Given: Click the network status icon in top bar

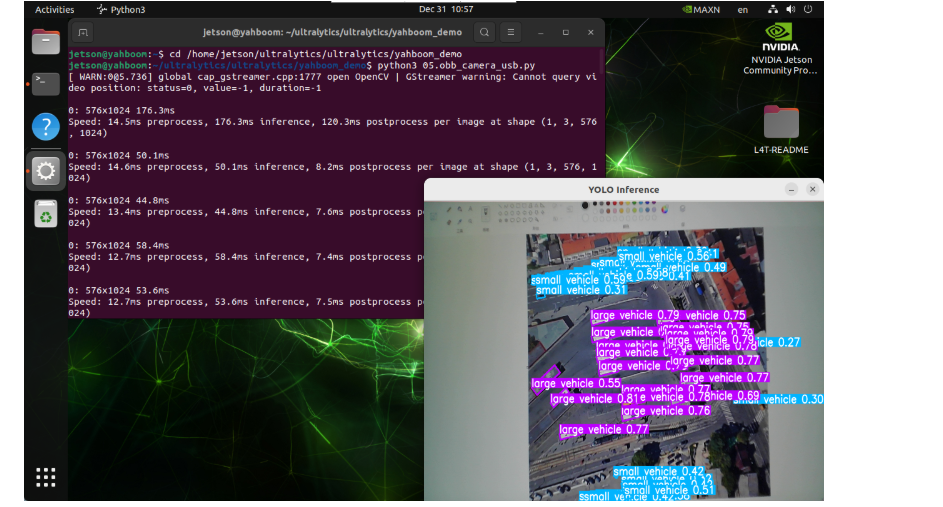Looking at the screenshot, I should coord(773,10).
